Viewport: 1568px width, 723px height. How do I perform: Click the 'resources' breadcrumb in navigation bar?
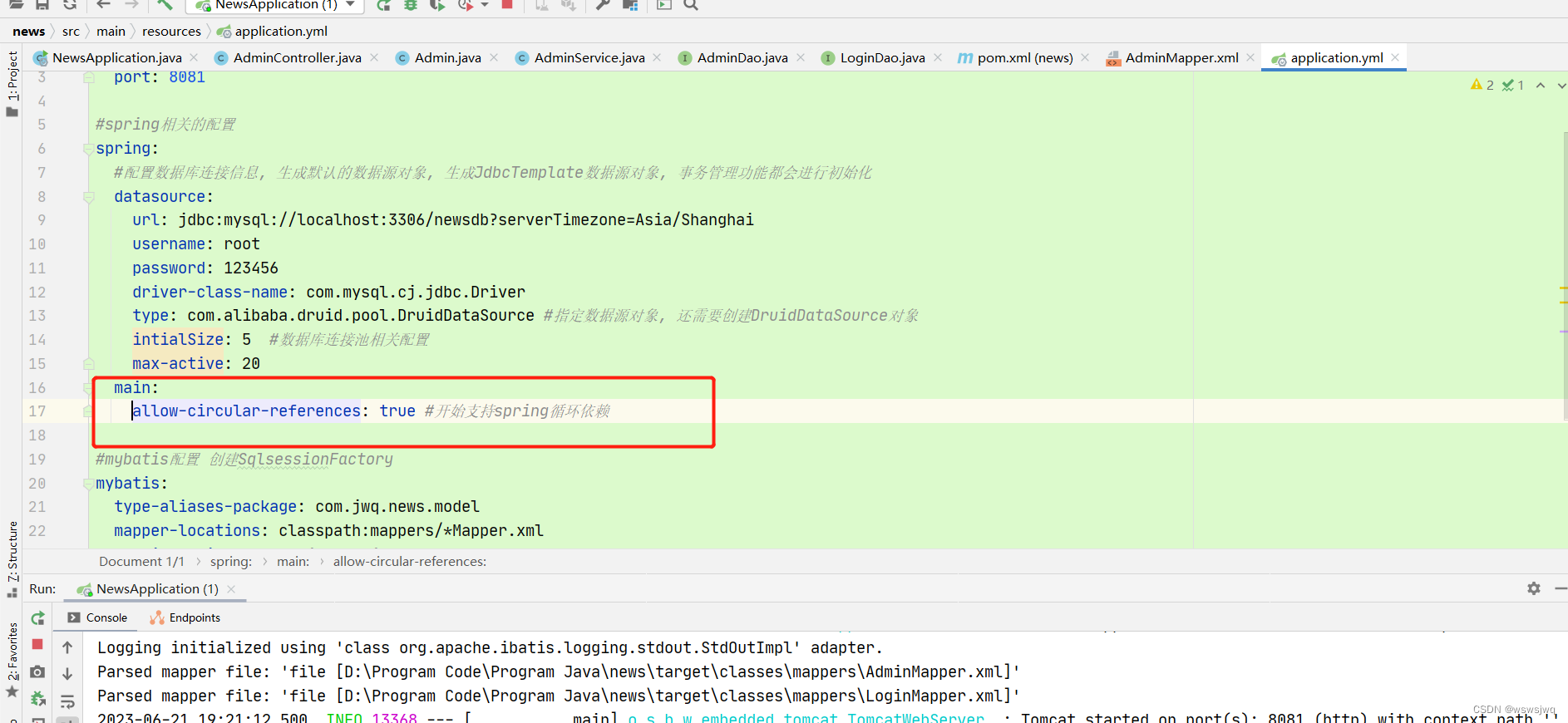[x=171, y=31]
